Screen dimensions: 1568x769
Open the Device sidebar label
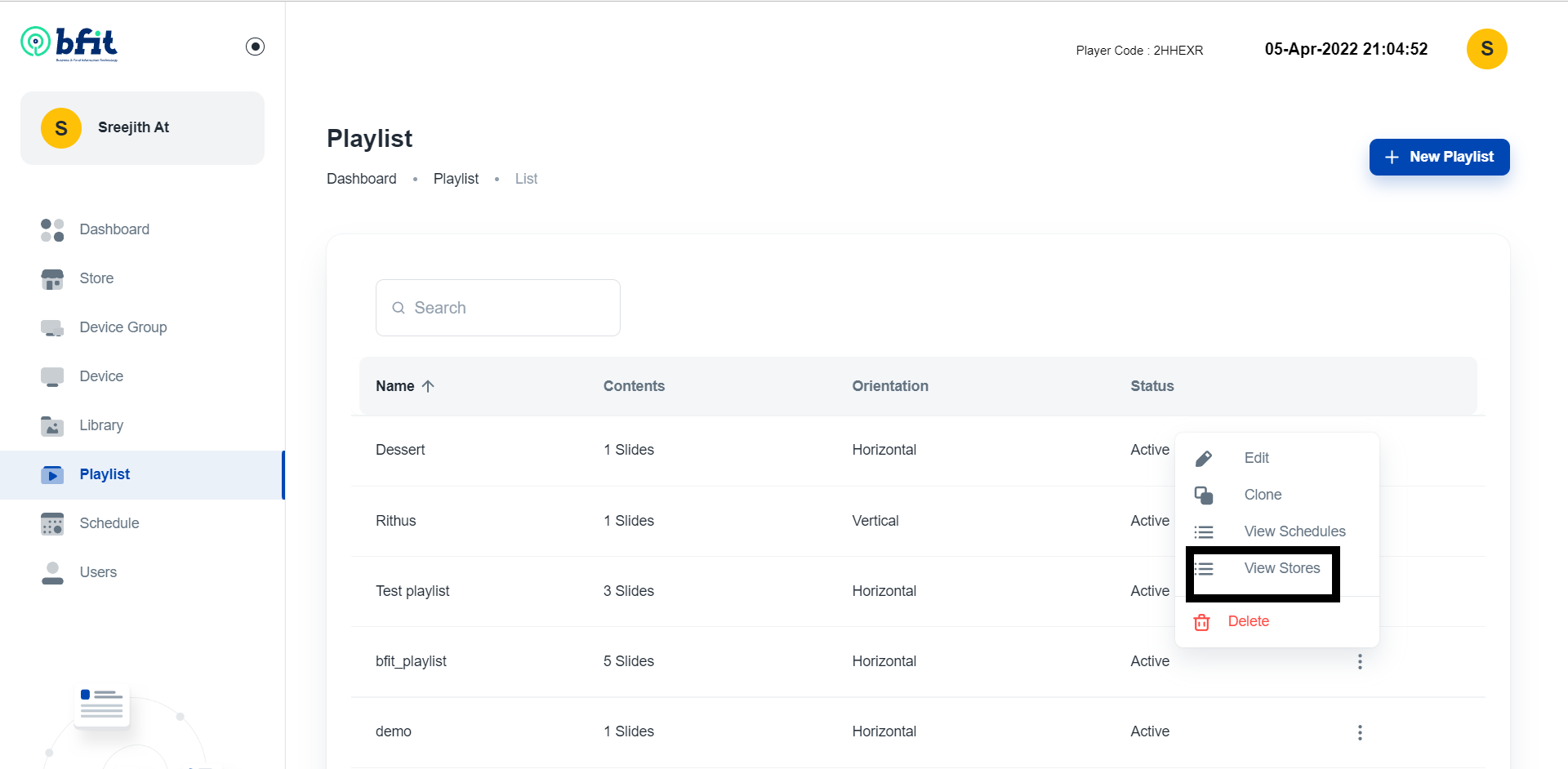pos(101,376)
